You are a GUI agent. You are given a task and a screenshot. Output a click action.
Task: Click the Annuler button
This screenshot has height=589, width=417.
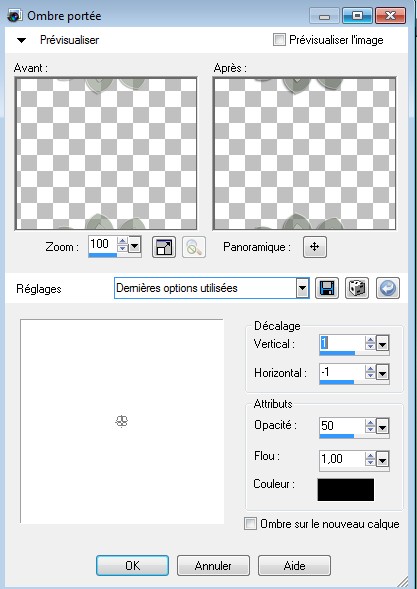tap(213, 566)
